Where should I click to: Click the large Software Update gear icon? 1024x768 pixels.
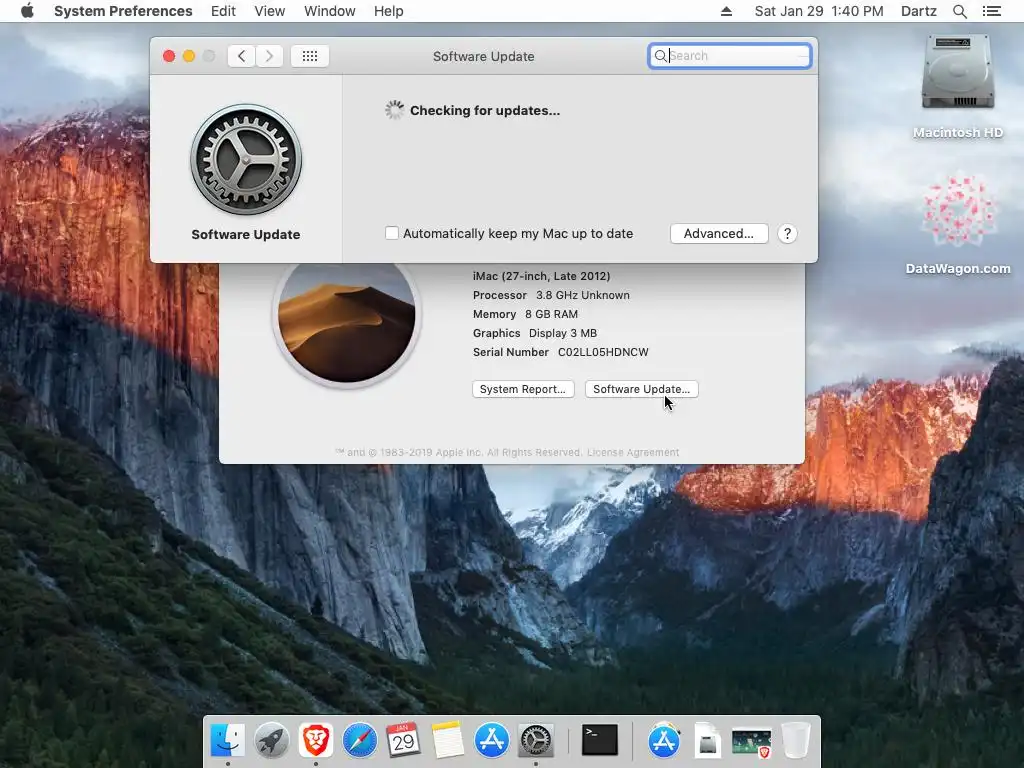246,160
